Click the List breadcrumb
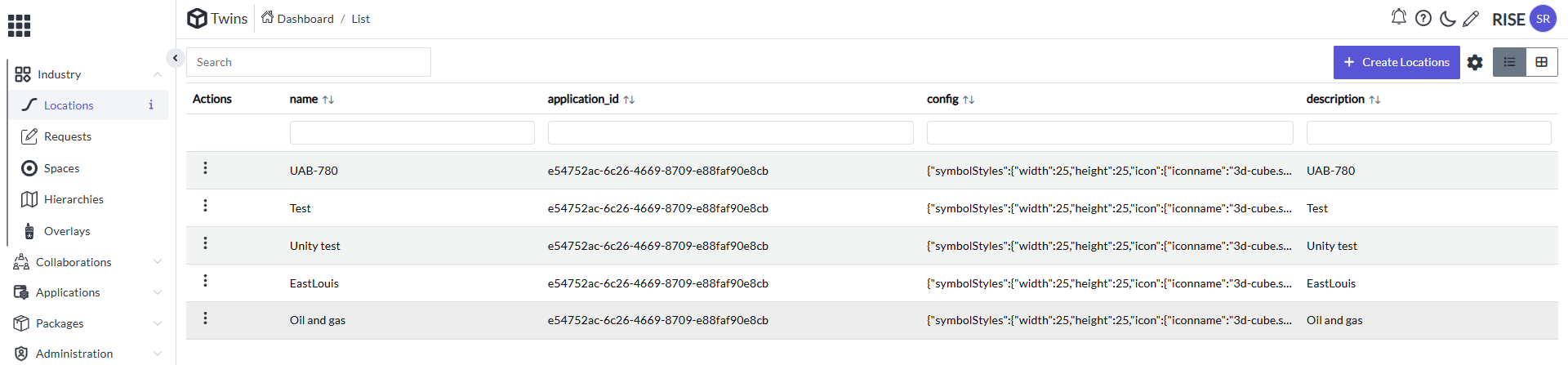 click(x=360, y=19)
